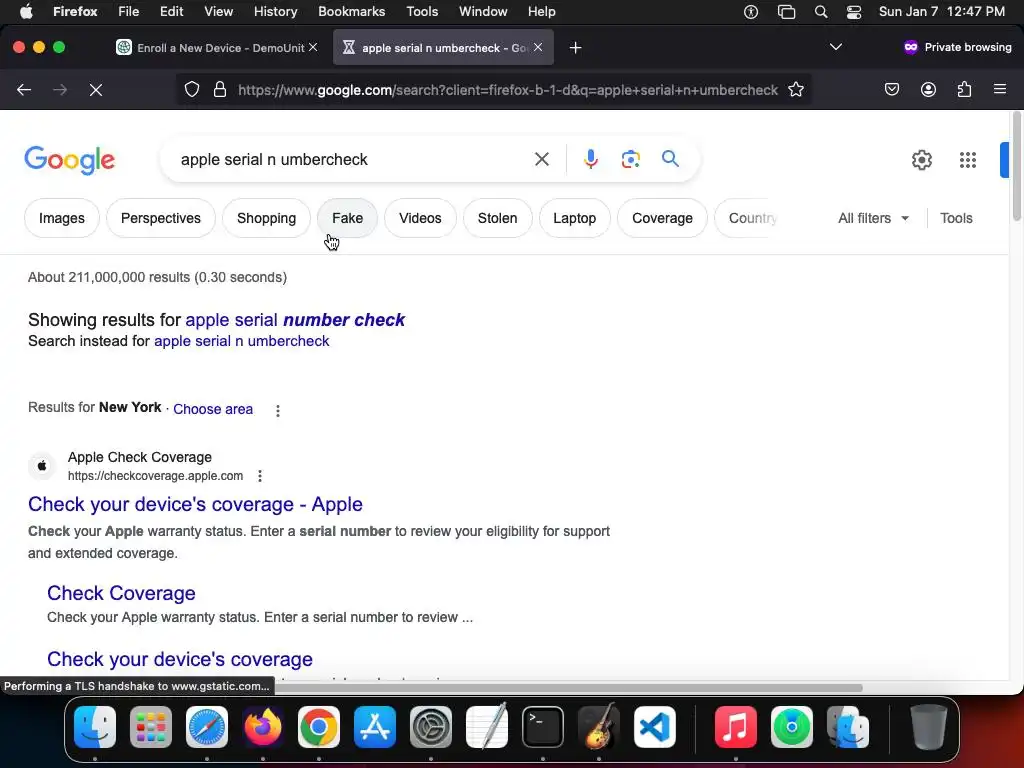Filter results by Videos
This screenshot has width=1024, height=768.
pyautogui.click(x=420, y=218)
